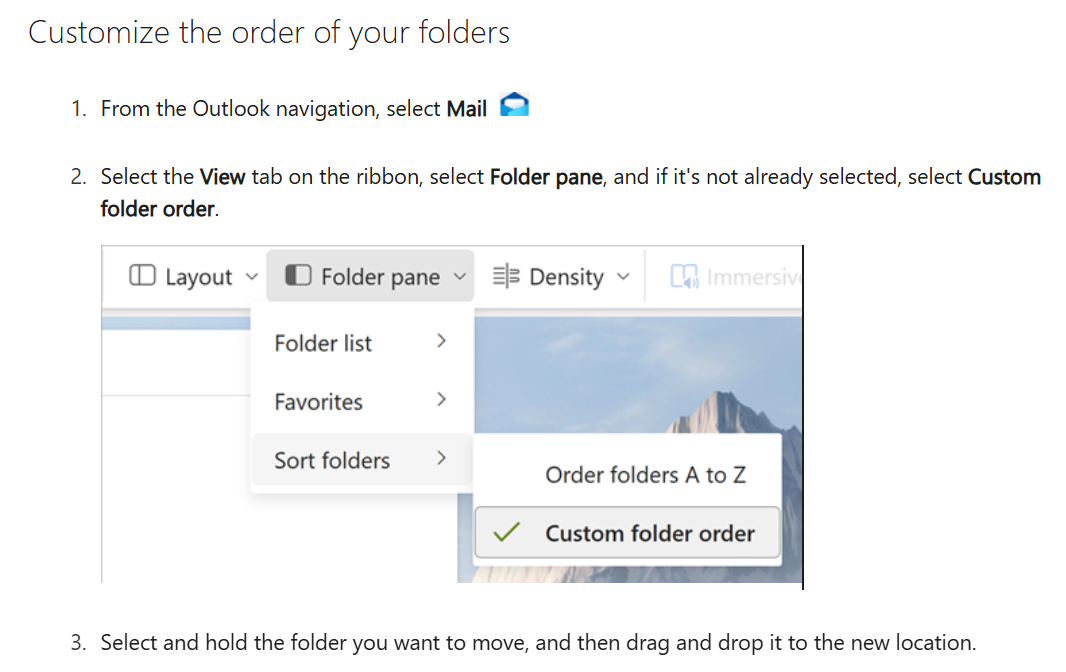Click 'folder order' text on step 2's second line

click(x=158, y=209)
